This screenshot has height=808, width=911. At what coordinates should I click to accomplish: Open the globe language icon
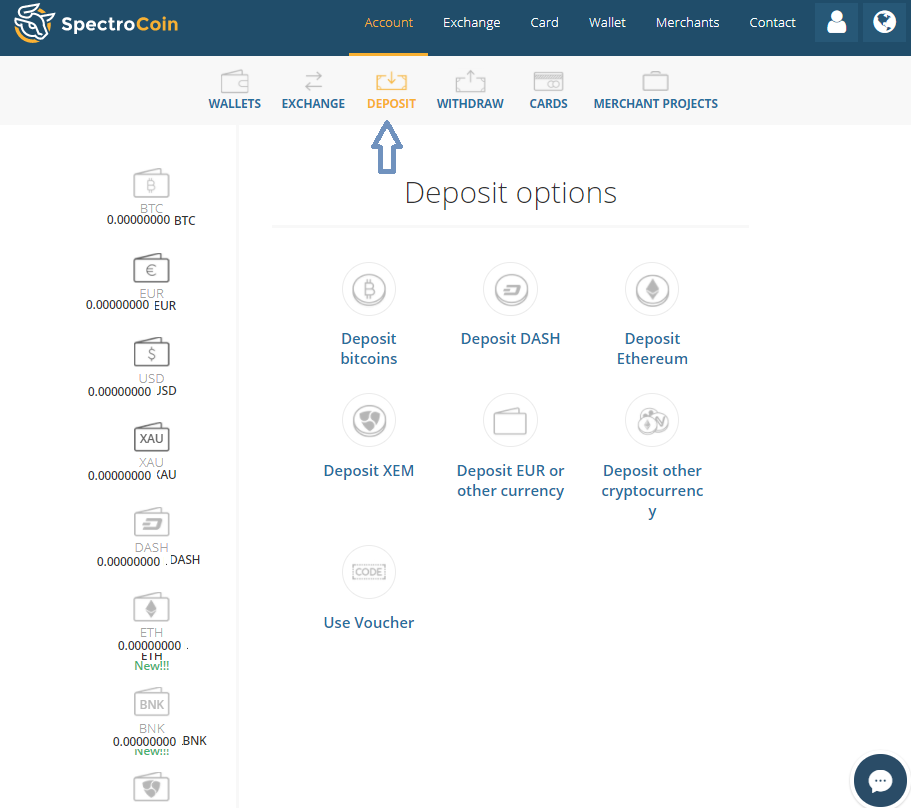(884, 22)
